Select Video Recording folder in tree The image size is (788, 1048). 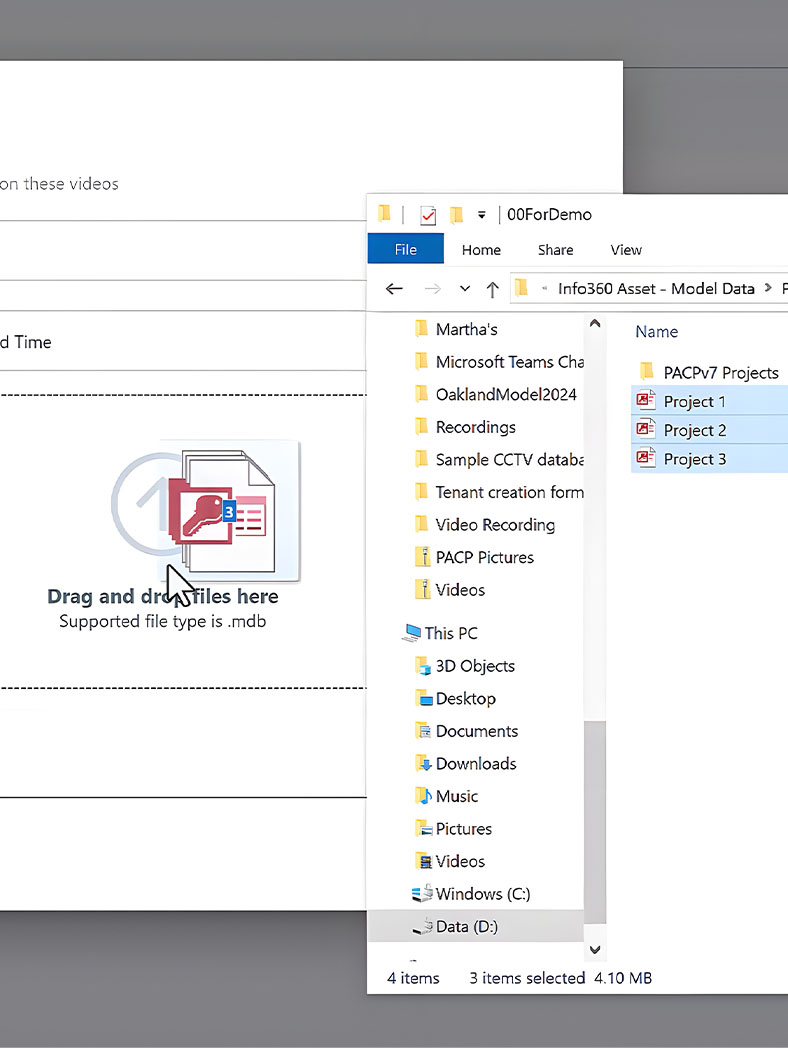495,525
